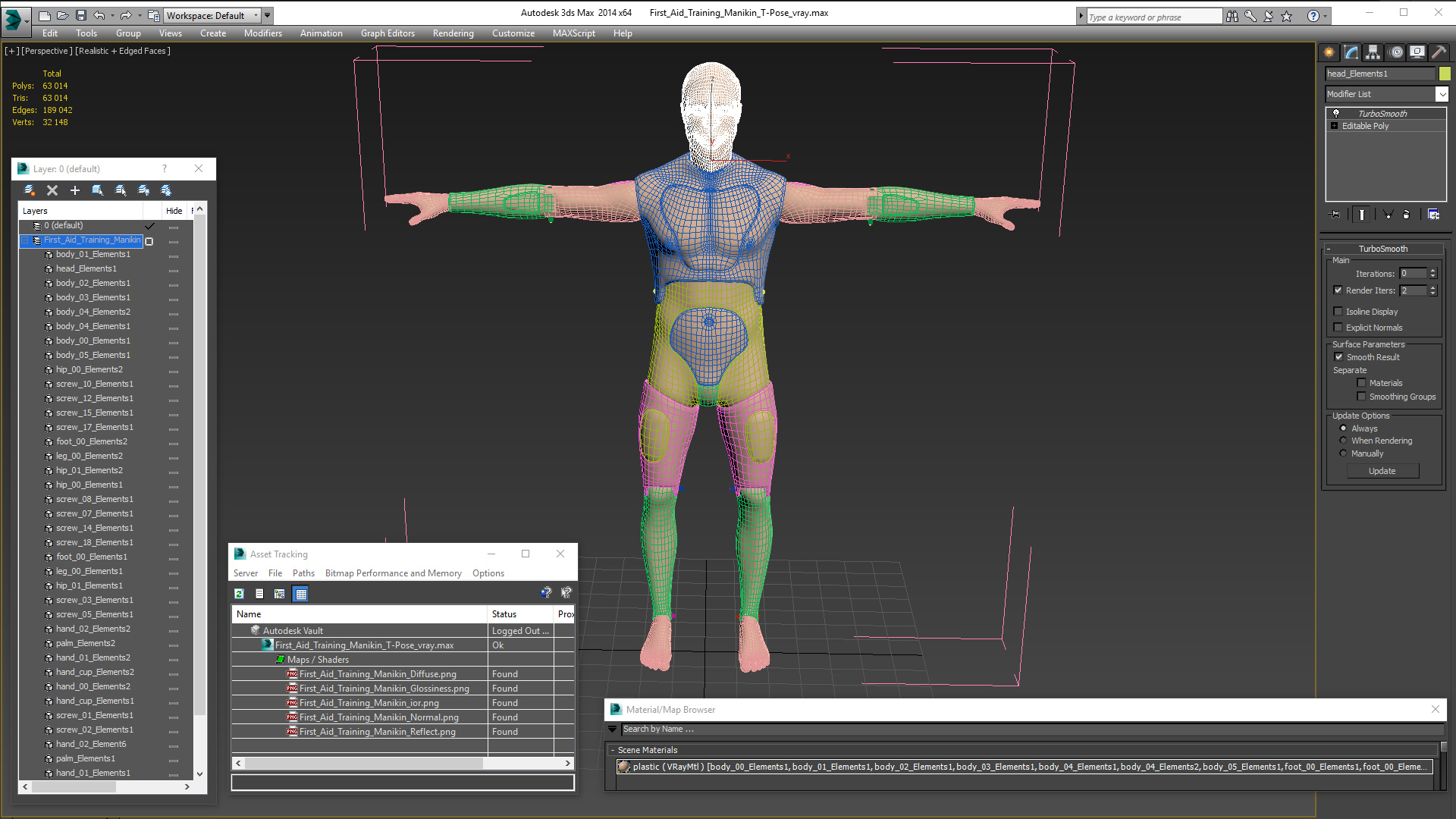Open Paths menu in Asset Tracking

click(x=303, y=573)
